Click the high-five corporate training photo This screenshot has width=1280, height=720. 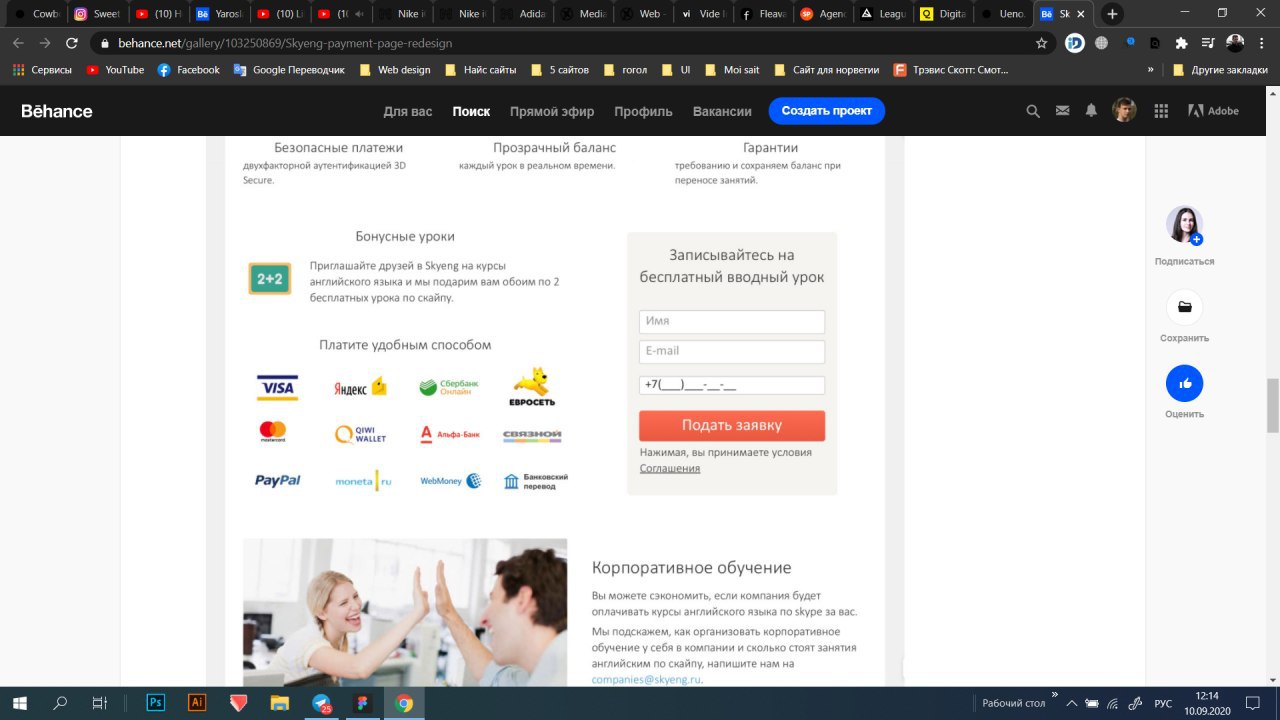tap(405, 612)
